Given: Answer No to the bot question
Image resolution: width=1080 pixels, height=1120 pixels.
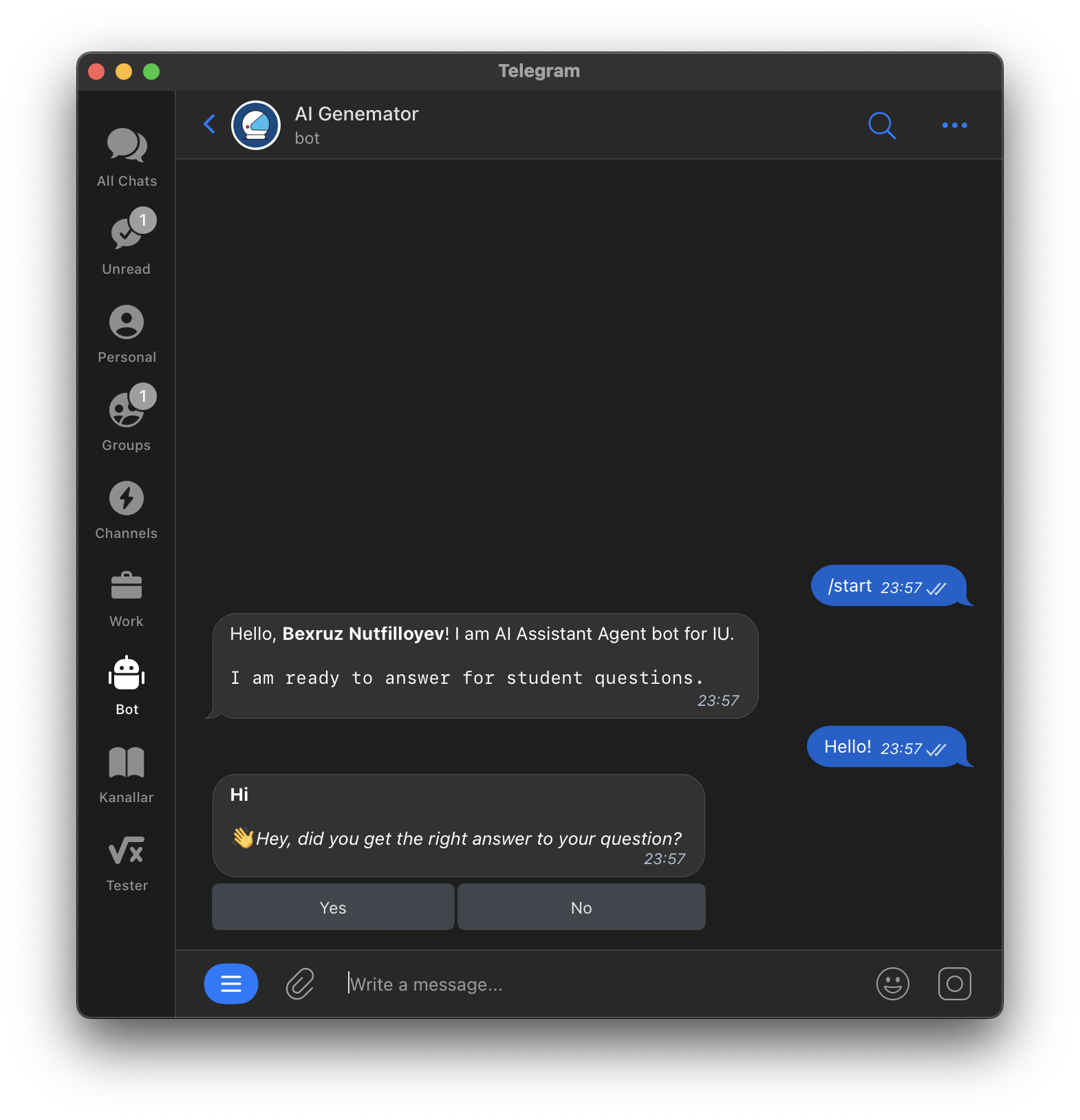Looking at the screenshot, I should tap(581, 907).
